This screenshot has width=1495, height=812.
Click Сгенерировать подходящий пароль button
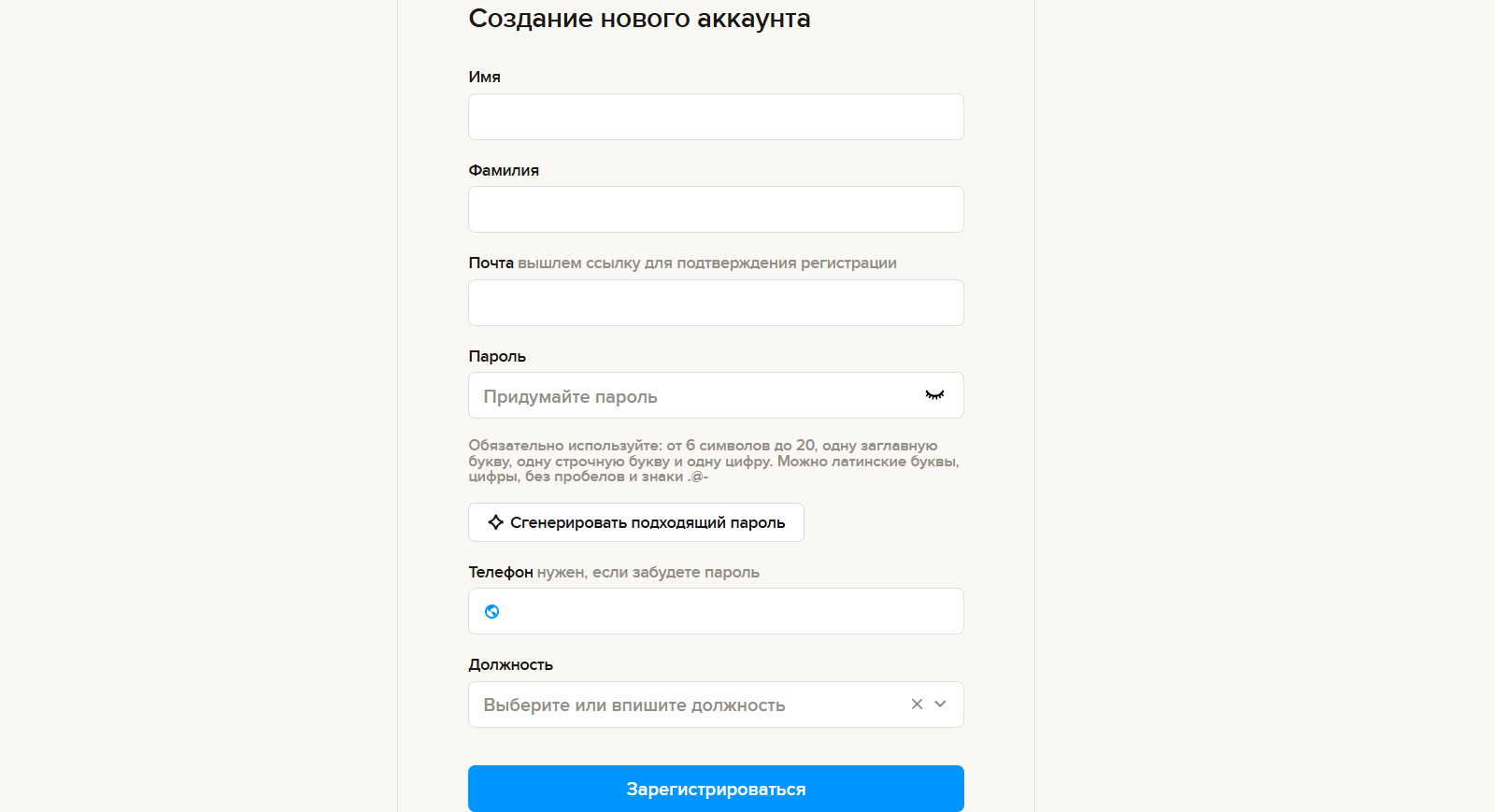point(636,522)
